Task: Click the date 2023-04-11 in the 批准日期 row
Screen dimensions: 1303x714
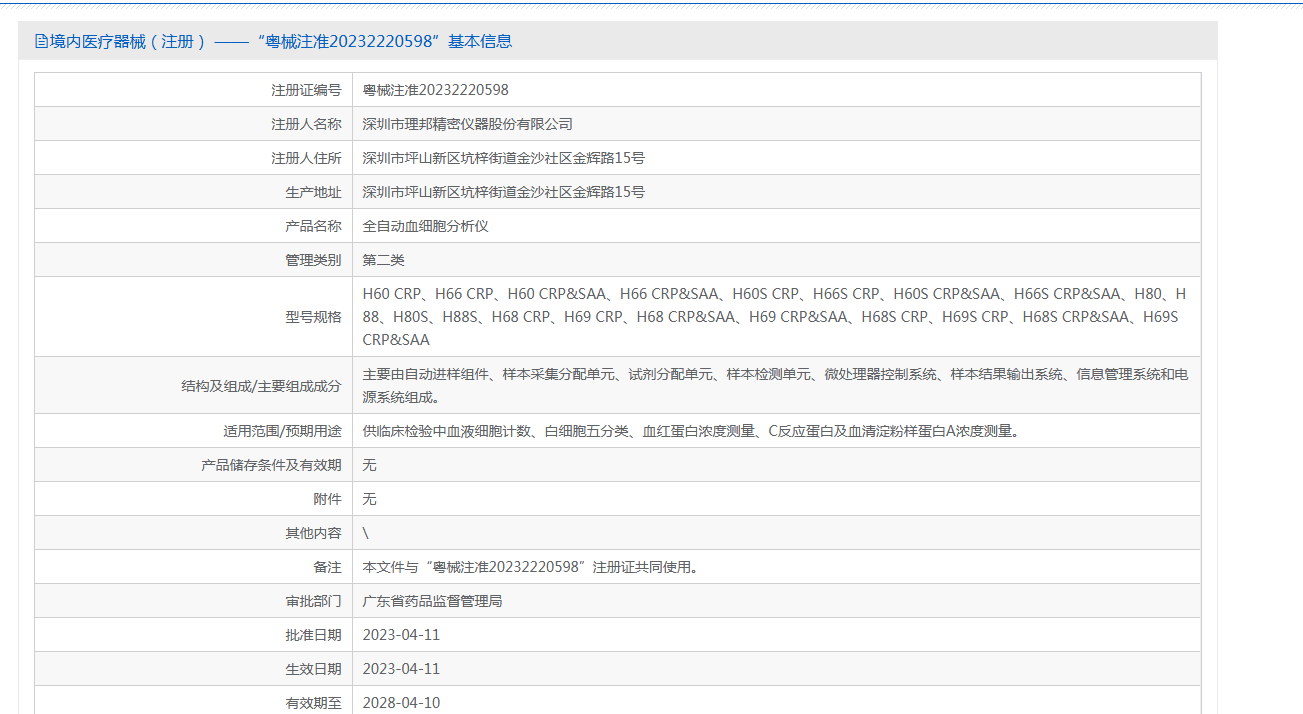Action: pos(401,635)
